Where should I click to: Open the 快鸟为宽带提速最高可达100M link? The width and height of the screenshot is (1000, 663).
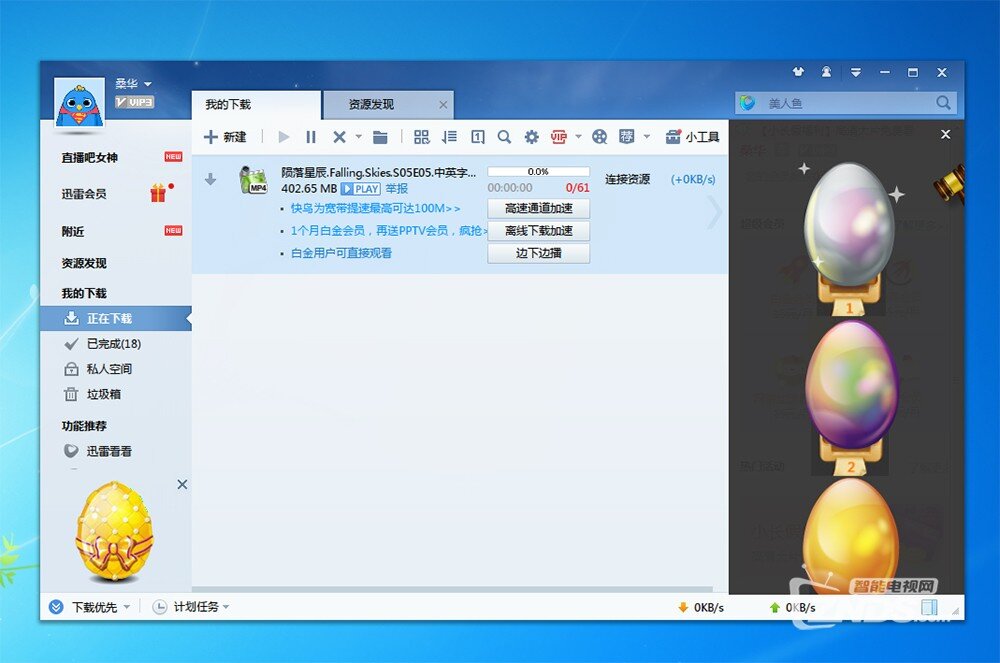point(376,208)
